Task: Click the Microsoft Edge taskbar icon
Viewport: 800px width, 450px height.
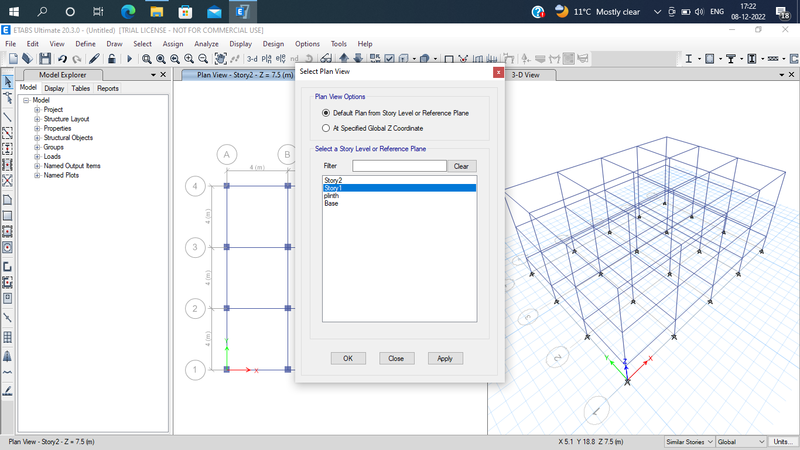Action: pos(128,11)
